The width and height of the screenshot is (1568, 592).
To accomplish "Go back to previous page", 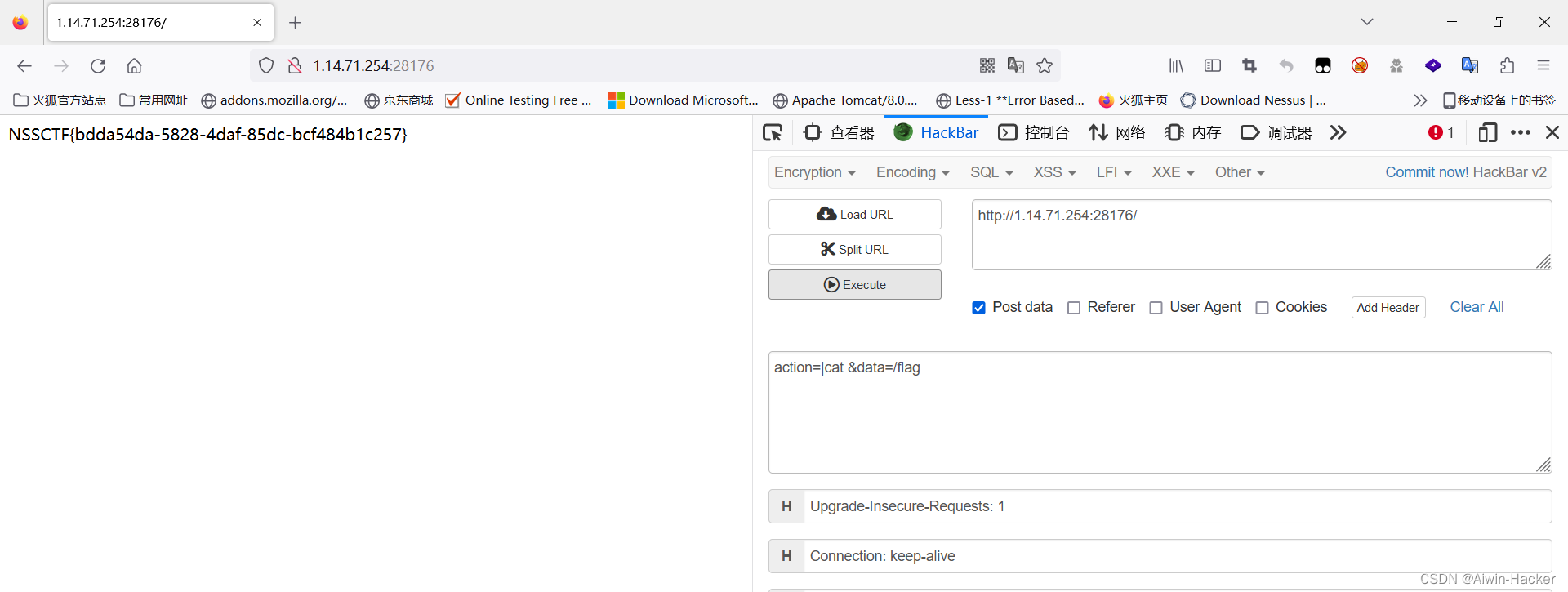I will coord(24,66).
